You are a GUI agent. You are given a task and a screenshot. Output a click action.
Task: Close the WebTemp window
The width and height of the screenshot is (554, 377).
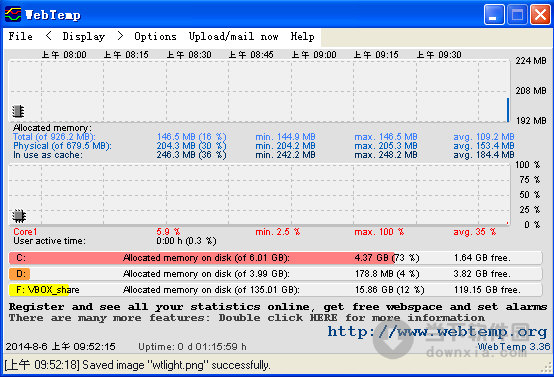pos(540,15)
